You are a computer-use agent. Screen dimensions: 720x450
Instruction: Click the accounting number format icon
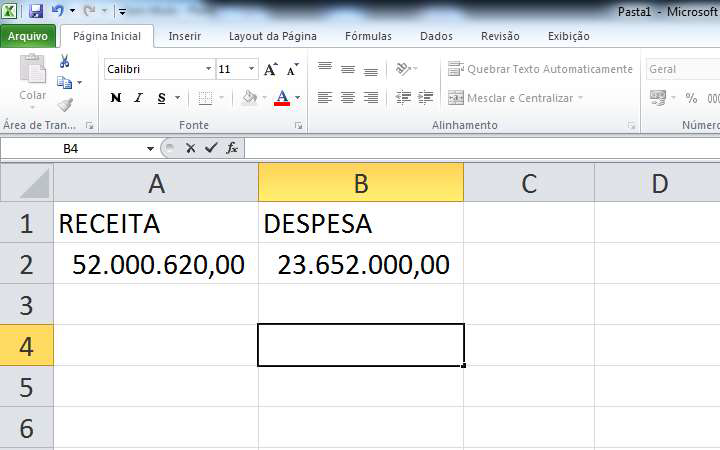(x=658, y=97)
